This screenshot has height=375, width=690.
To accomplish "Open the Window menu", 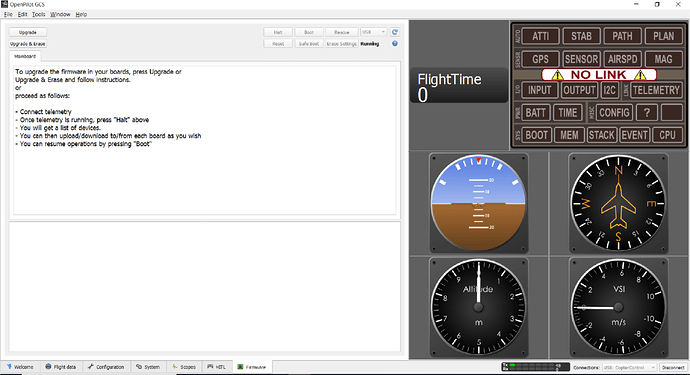I will point(60,14).
